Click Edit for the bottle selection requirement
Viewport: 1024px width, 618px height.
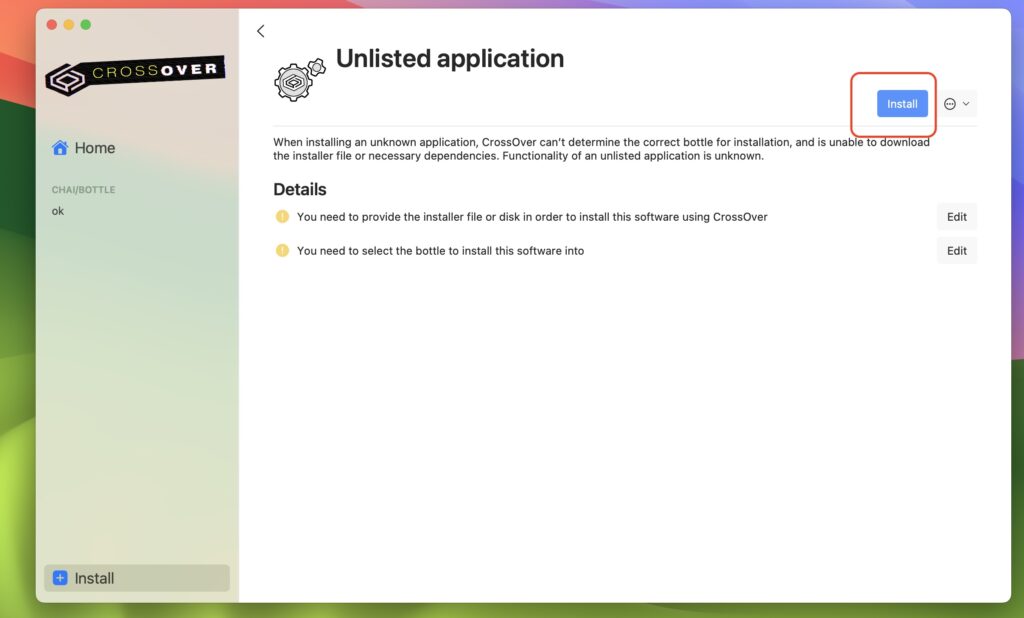[956, 251]
